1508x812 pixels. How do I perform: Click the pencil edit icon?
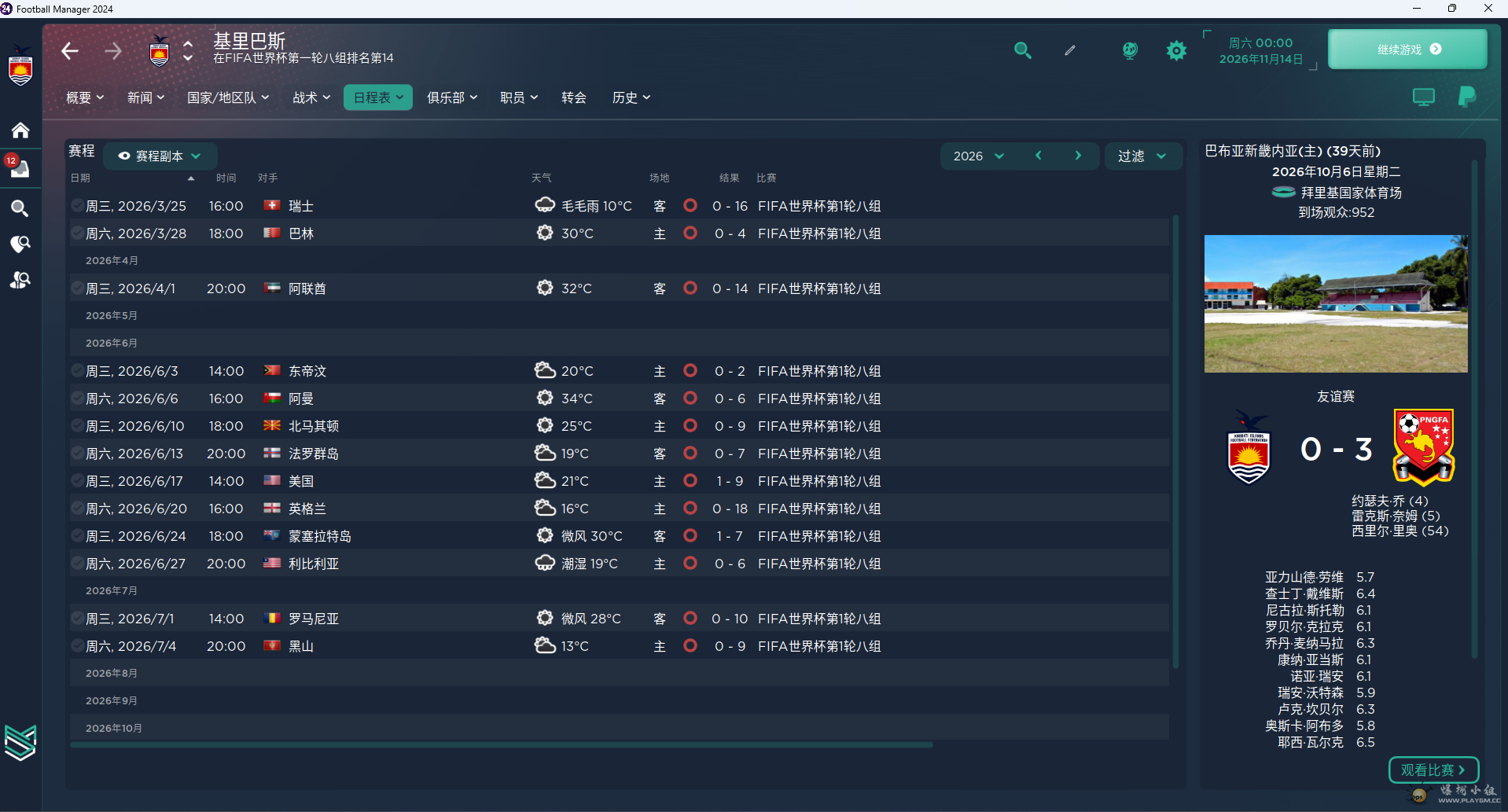tap(1070, 50)
